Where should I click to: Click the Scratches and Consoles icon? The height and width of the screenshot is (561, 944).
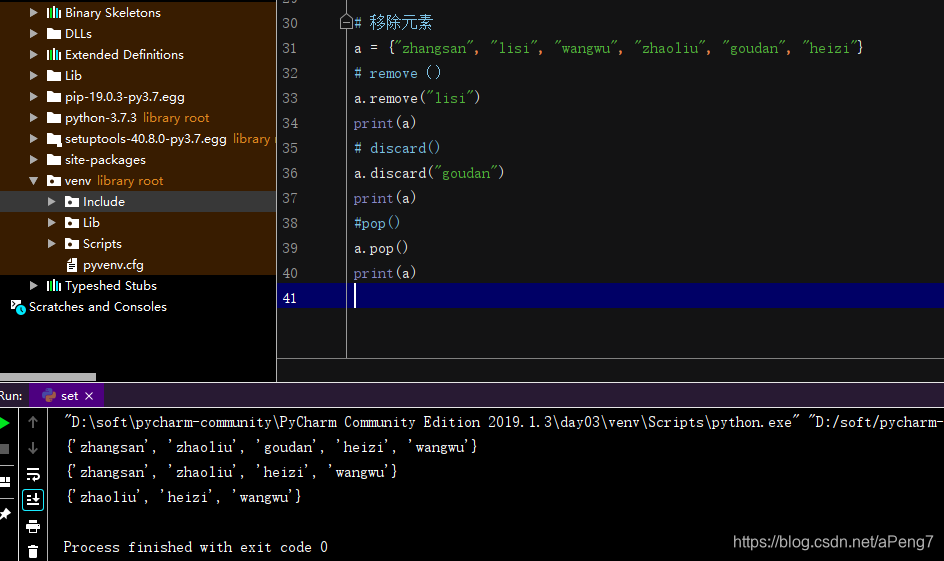pos(18,307)
